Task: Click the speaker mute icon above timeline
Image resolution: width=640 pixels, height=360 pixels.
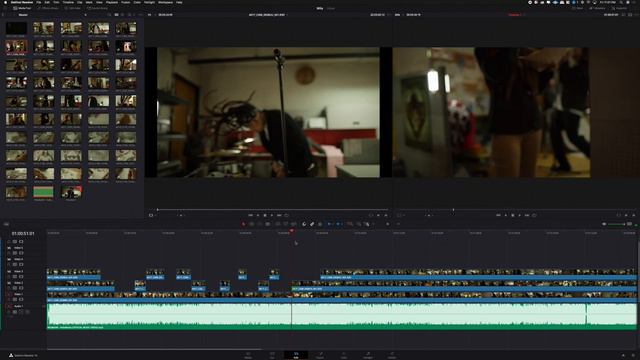Action: pyautogui.click(x=604, y=224)
